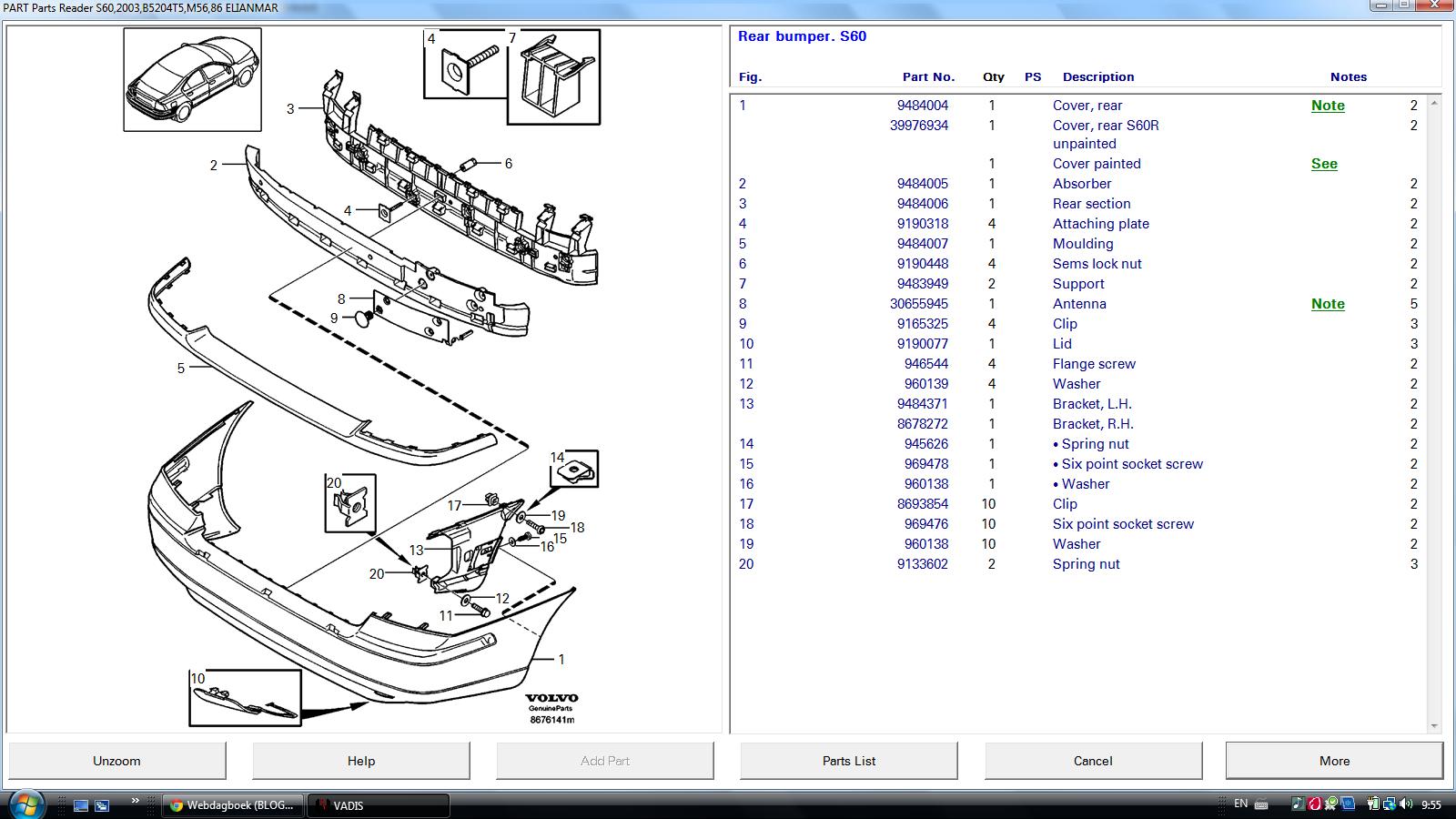Click the Unzoom button

click(x=117, y=761)
